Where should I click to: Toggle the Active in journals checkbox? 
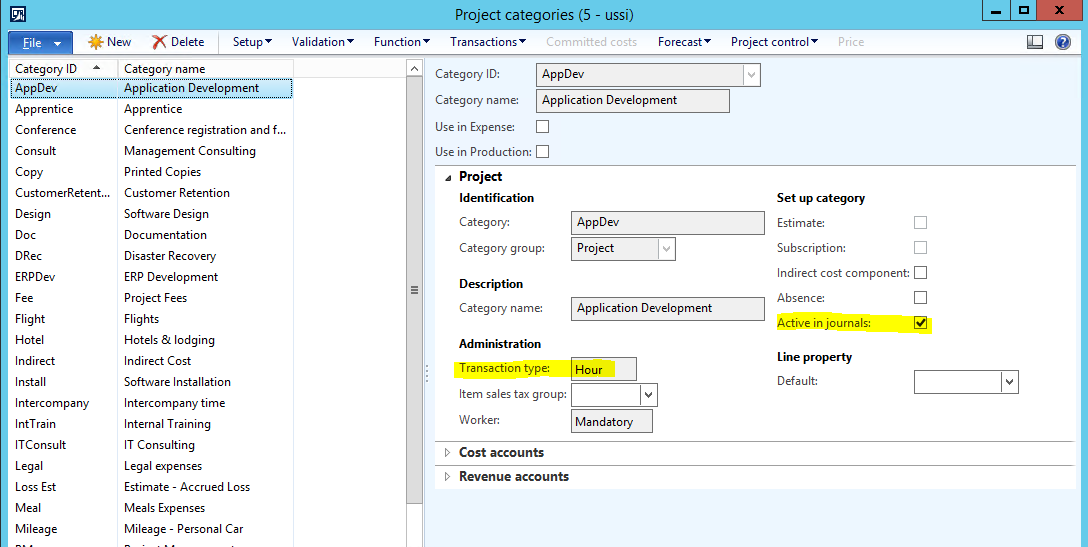pyautogui.click(x=921, y=323)
